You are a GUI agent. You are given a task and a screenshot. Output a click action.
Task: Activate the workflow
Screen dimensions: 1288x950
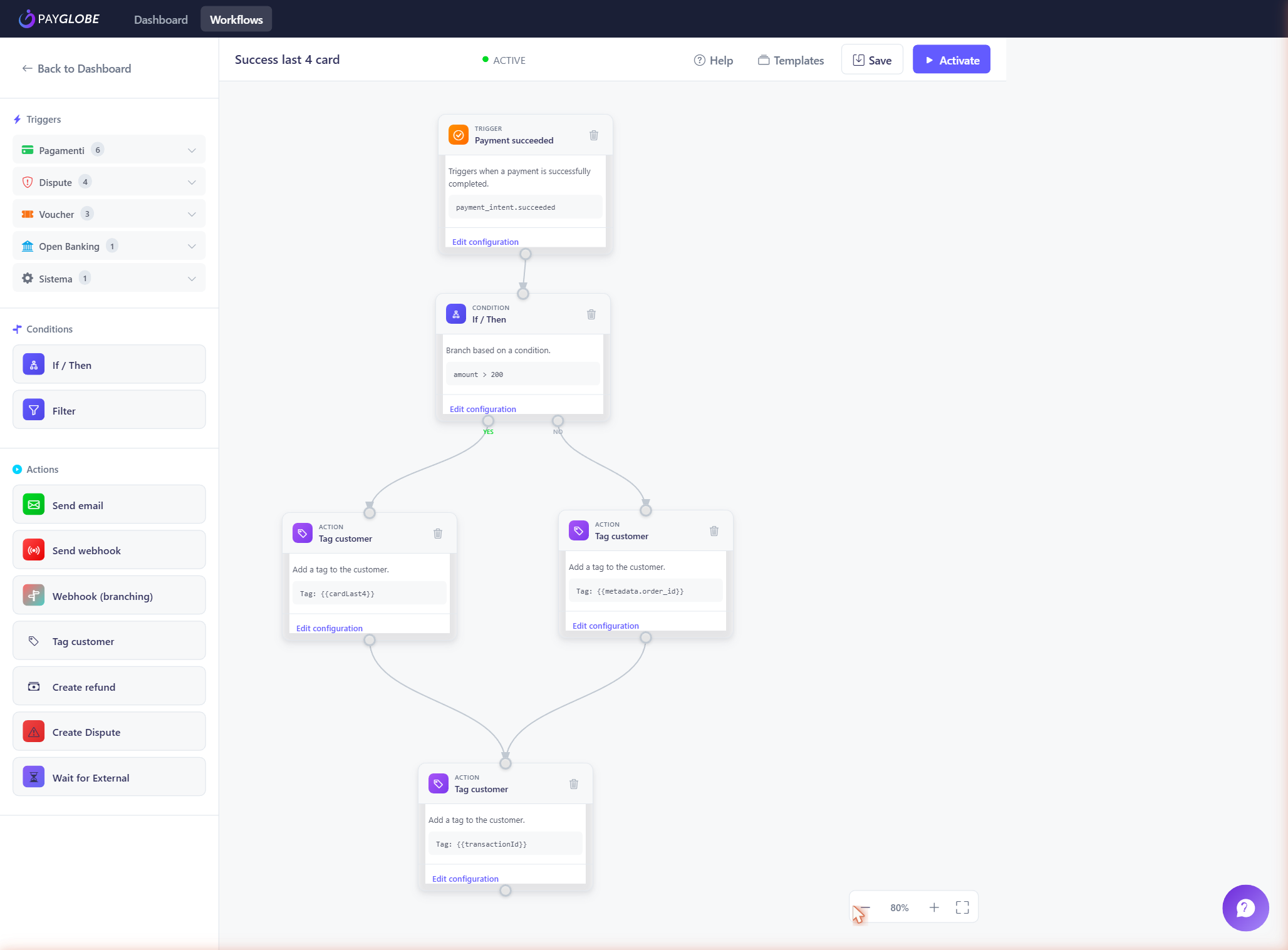click(x=951, y=60)
